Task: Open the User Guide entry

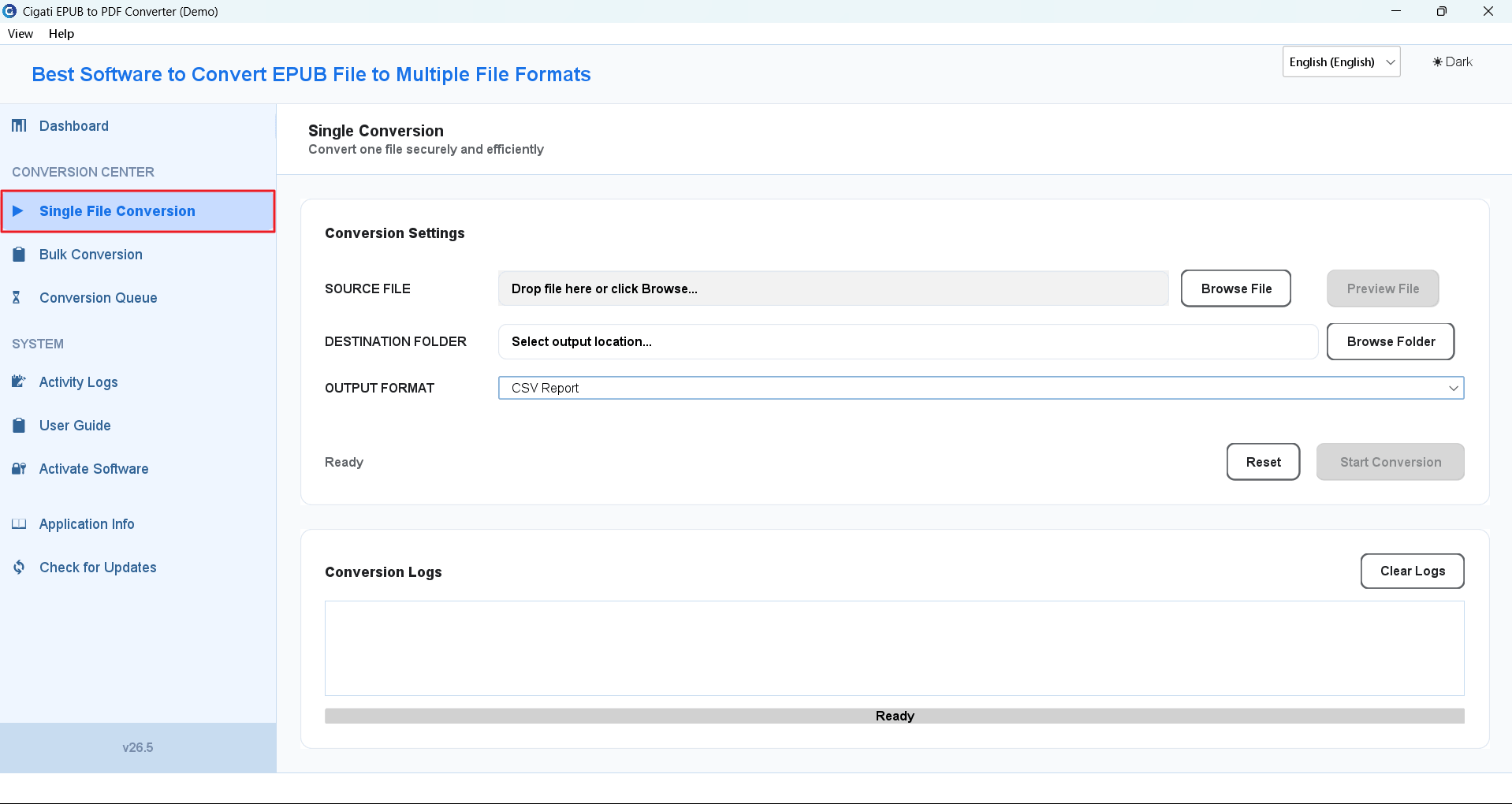Action: (x=138, y=426)
